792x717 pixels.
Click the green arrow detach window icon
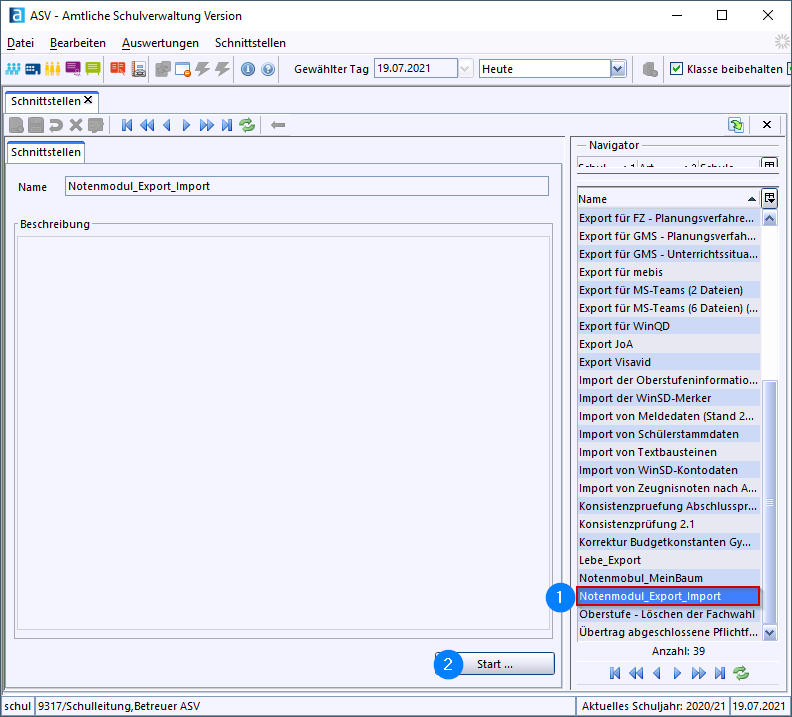pos(735,125)
